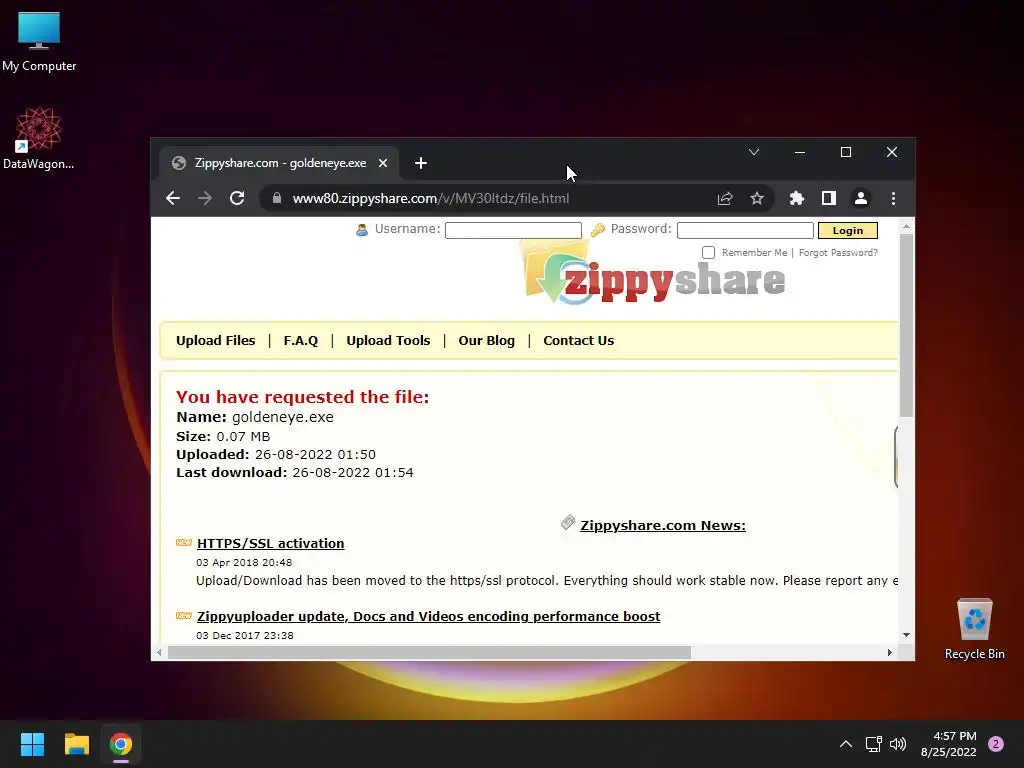Open the volume tray icon
Image resolution: width=1024 pixels, height=768 pixels.
click(898, 744)
